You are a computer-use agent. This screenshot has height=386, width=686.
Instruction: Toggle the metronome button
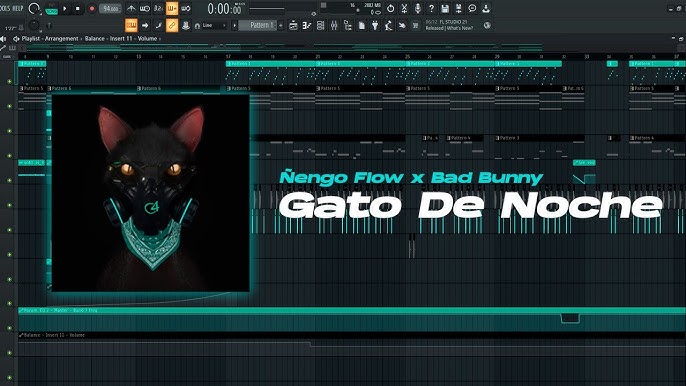pyautogui.click(x=131, y=8)
